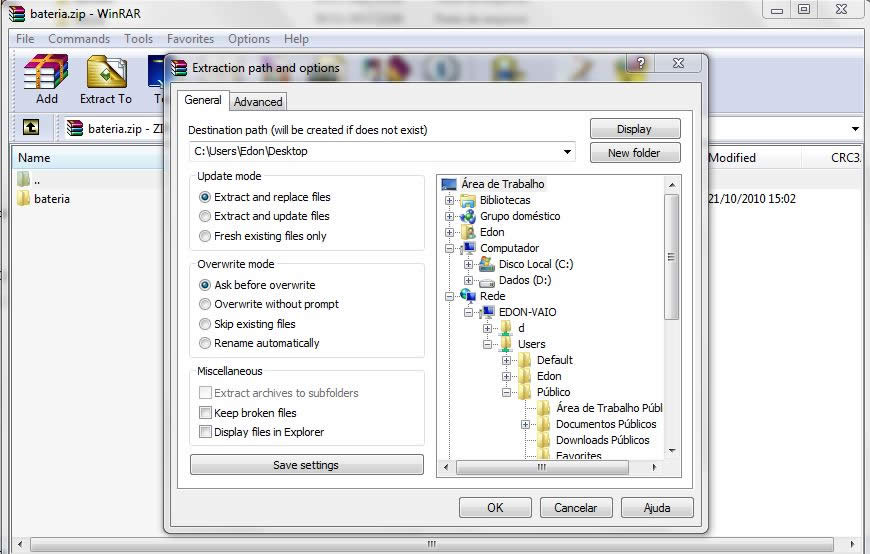Select Grupo doméstico homegroup icon
Image resolution: width=870 pixels, height=554 pixels.
[468, 216]
